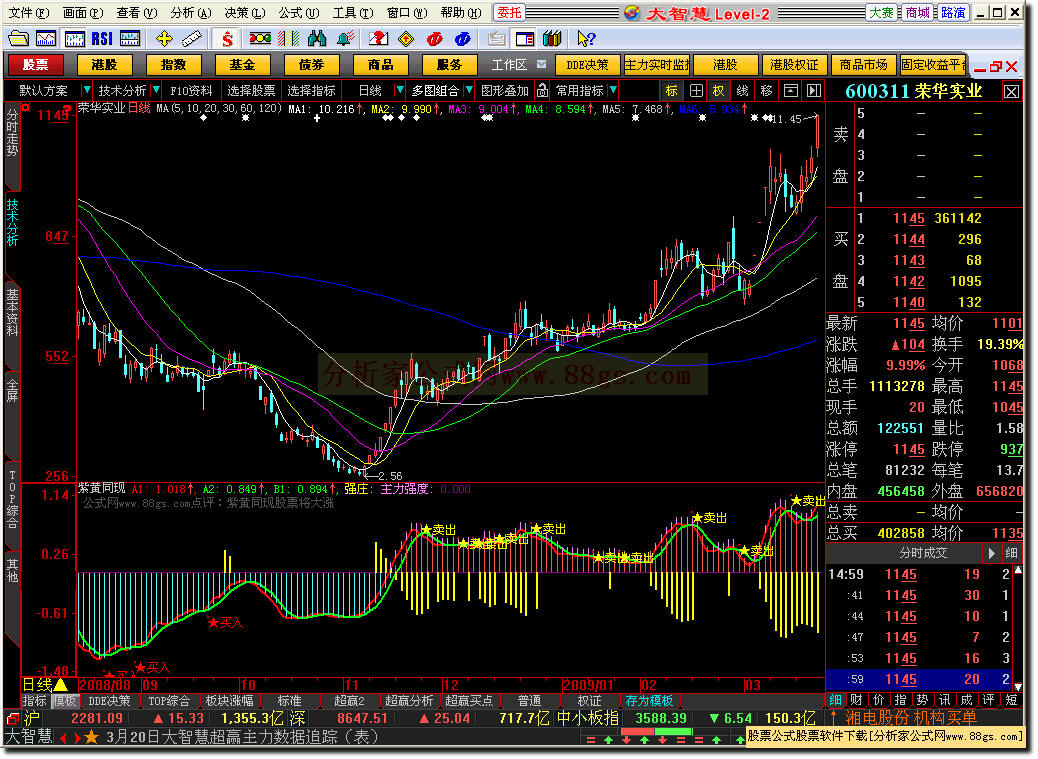Image resolution: width=1038 pixels, height=759 pixels.
Task: Click the framed up-arrow icon in chart bar
Action: point(790,91)
